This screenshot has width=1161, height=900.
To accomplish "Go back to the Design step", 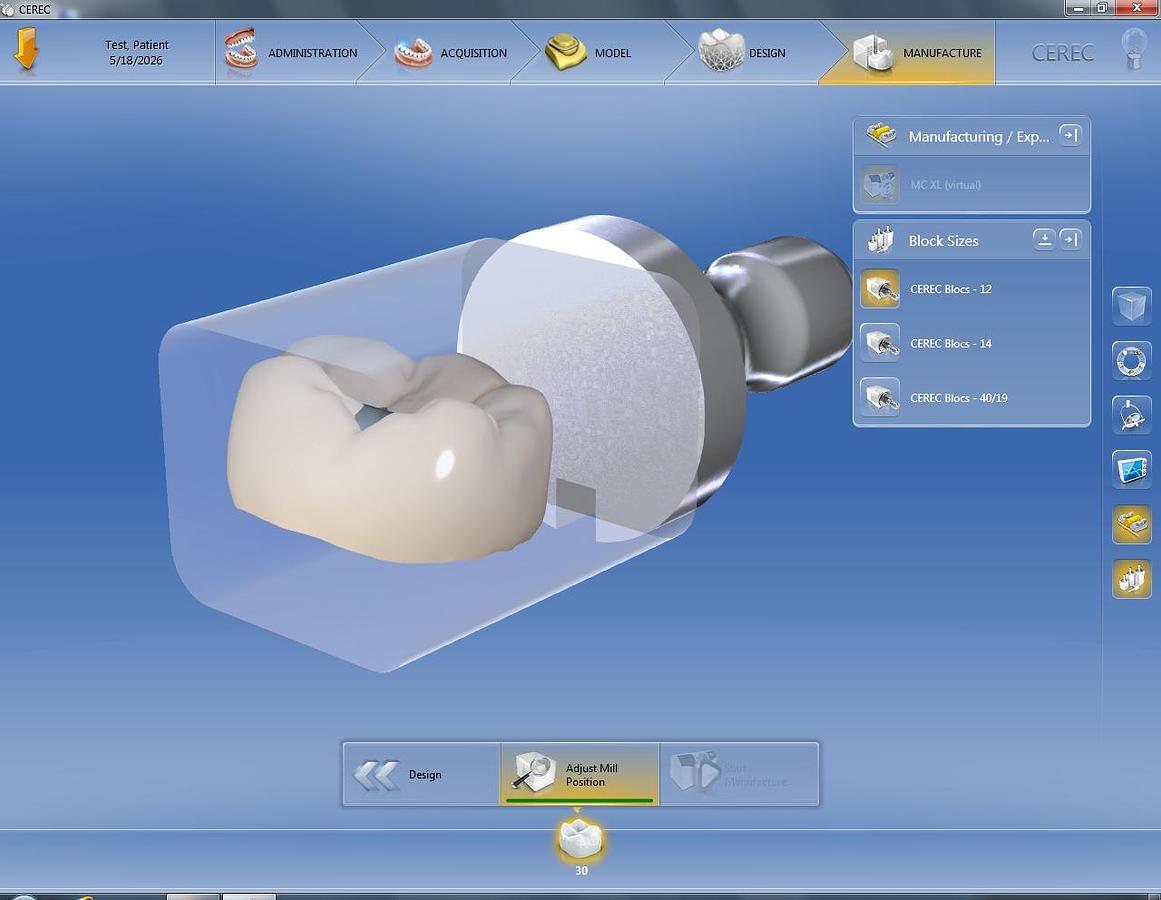I will pos(422,774).
